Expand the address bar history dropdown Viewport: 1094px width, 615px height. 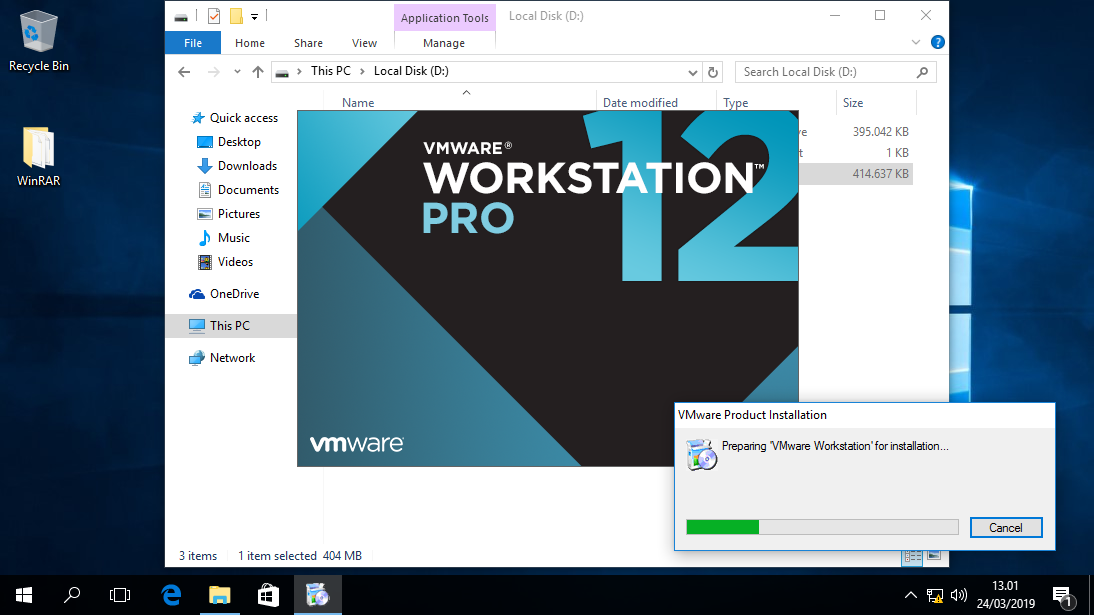[x=692, y=72]
